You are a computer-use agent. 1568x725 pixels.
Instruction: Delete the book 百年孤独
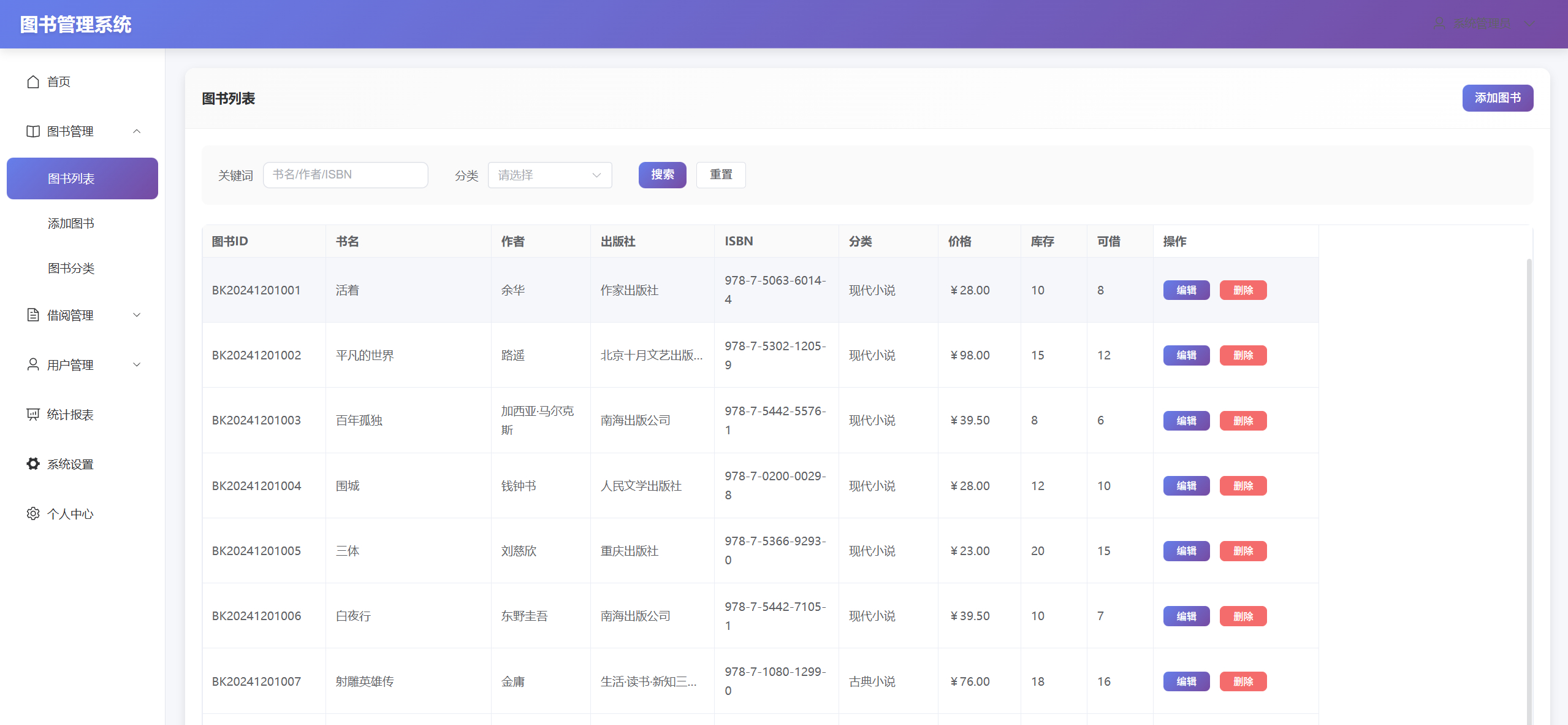point(1243,421)
